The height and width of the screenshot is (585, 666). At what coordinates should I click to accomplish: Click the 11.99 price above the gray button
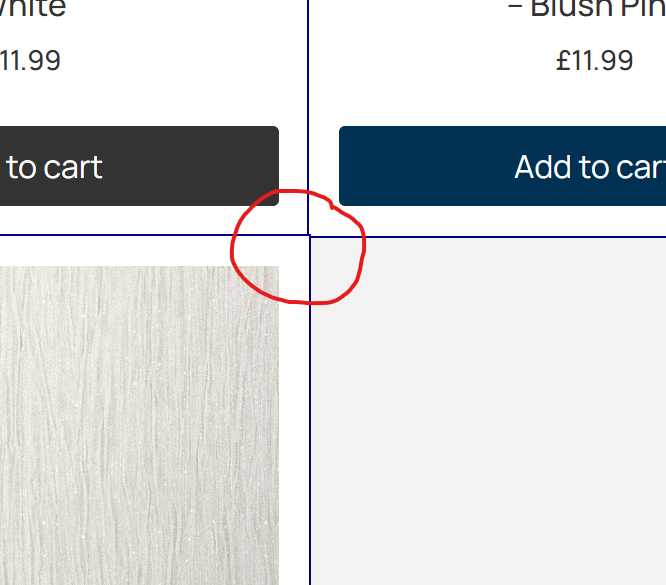click(x=30, y=60)
